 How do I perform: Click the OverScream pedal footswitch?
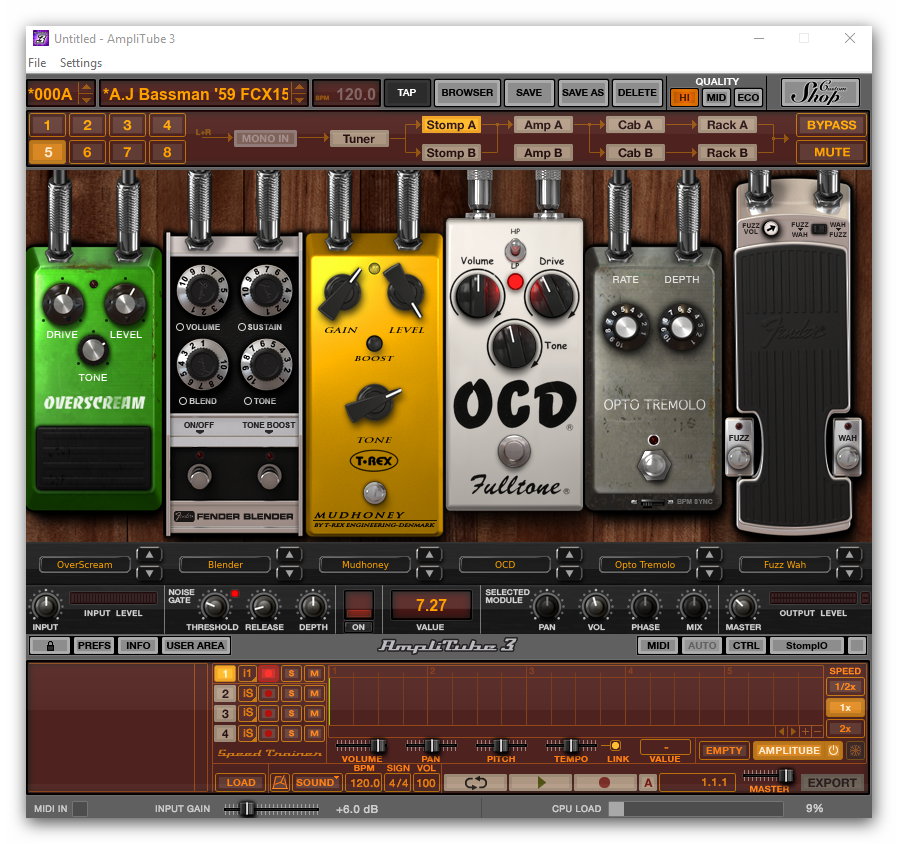(x=94, y=458)
